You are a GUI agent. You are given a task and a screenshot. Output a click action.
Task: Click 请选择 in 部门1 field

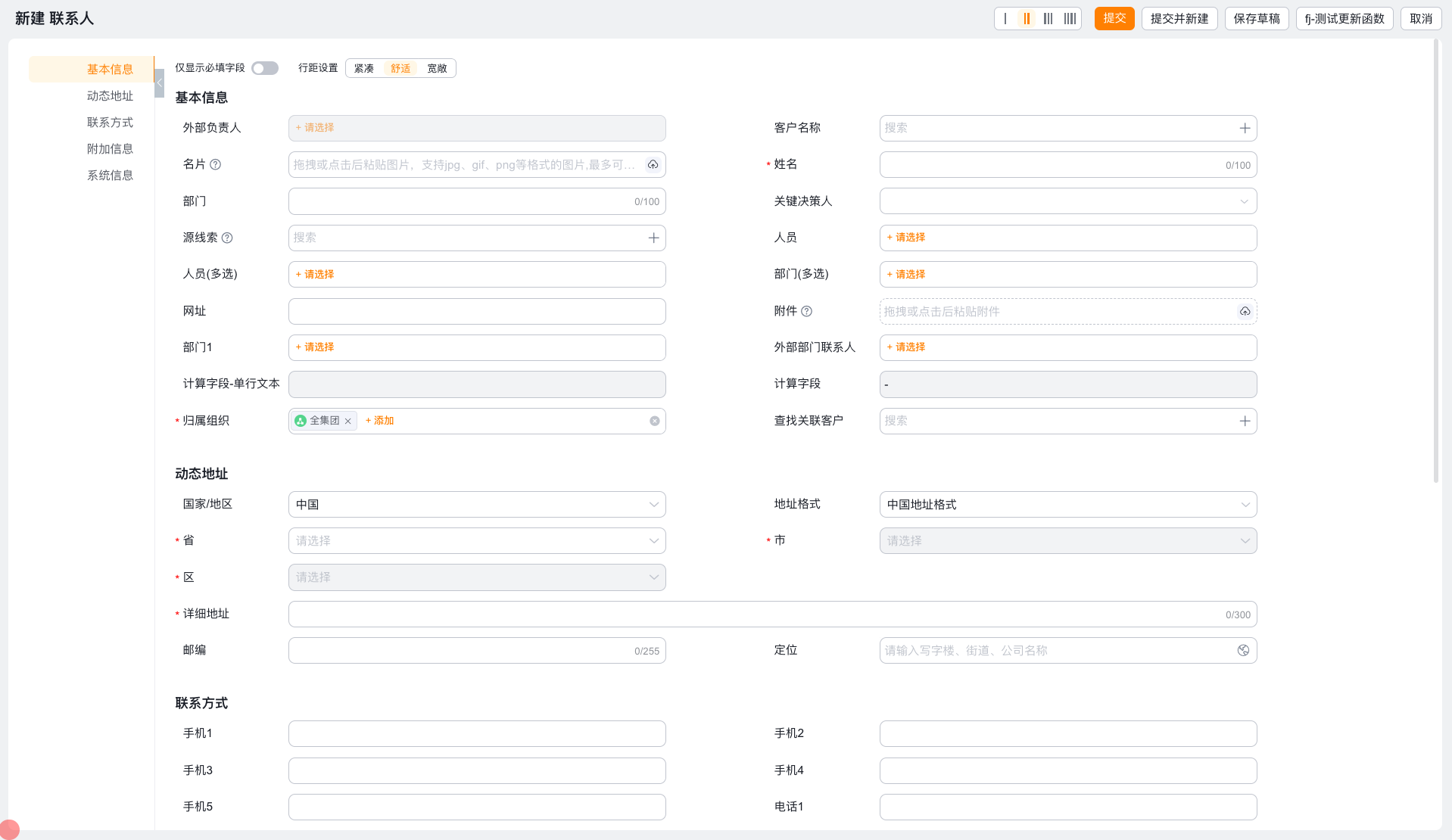315,347
